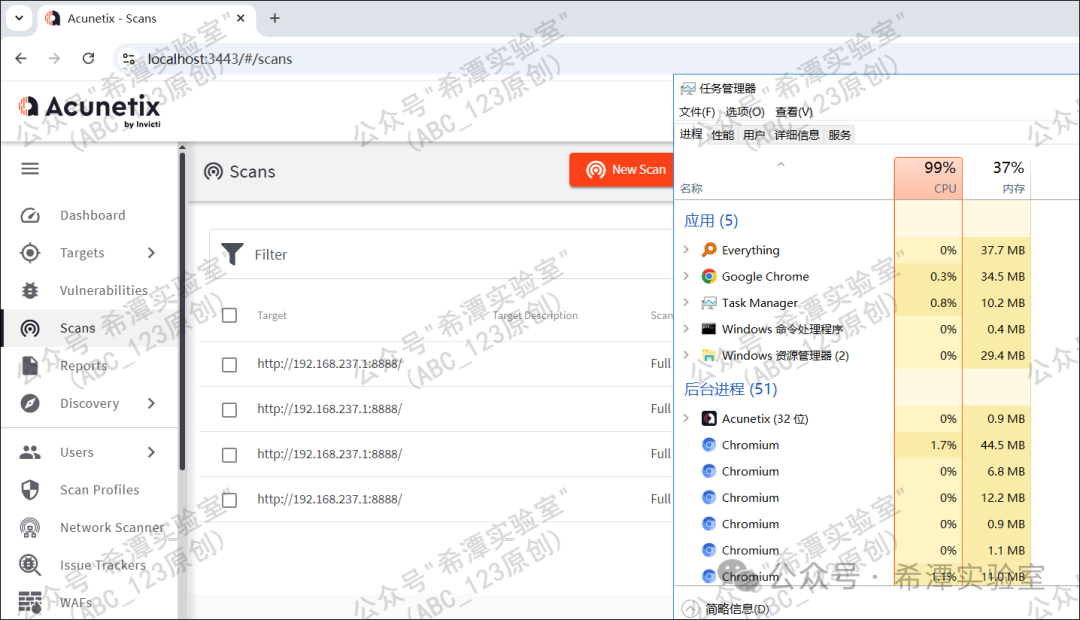Open the Network Scanner sidebar link
Viewport: 1080px width, 620px height.
point(112,528)
